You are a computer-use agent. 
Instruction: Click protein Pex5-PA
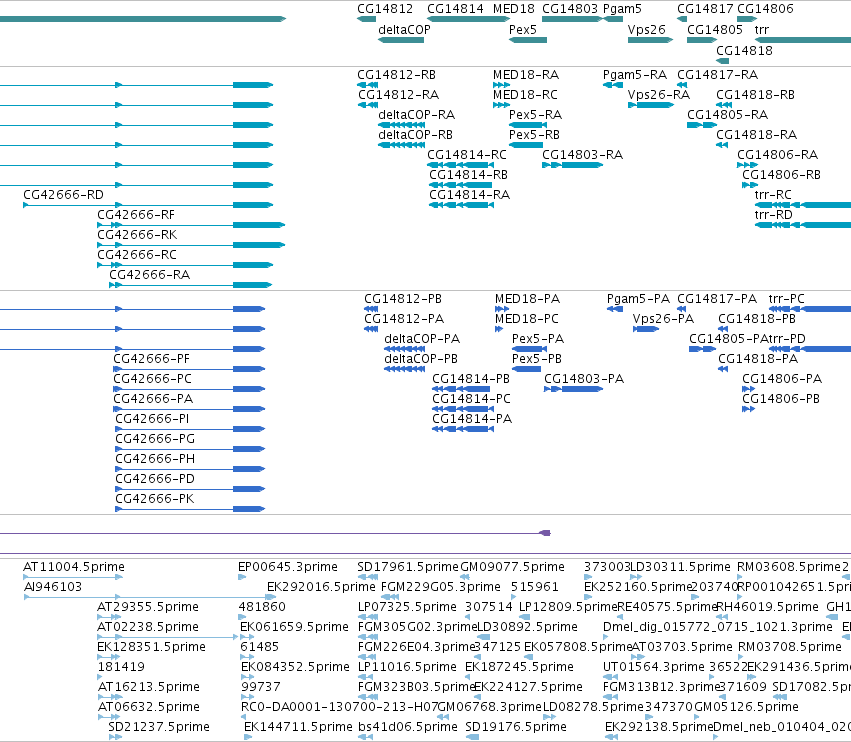point(538,339)
